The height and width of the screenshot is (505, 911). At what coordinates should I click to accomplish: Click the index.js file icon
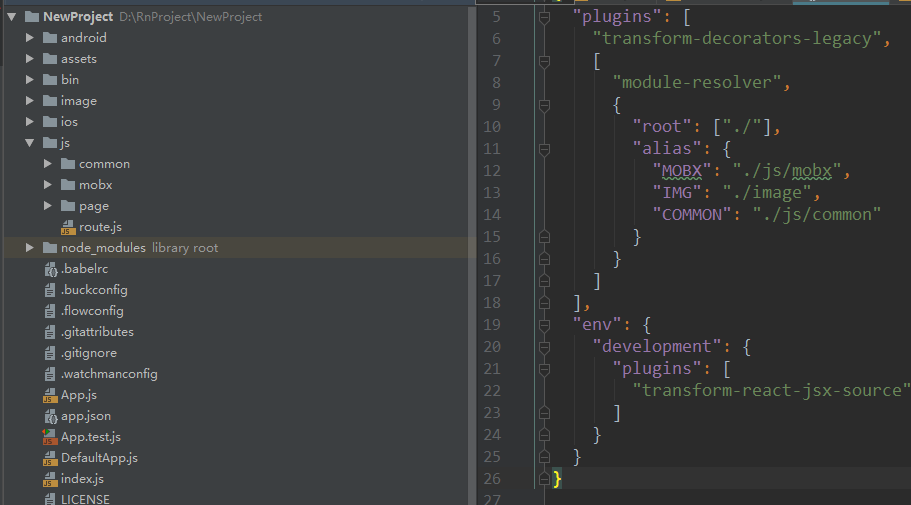[x=50, y=479]
